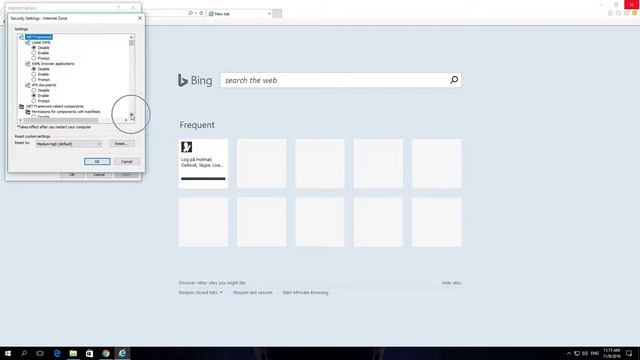
Task: Click the Internet Options help question mark
Action: [118, 8]
